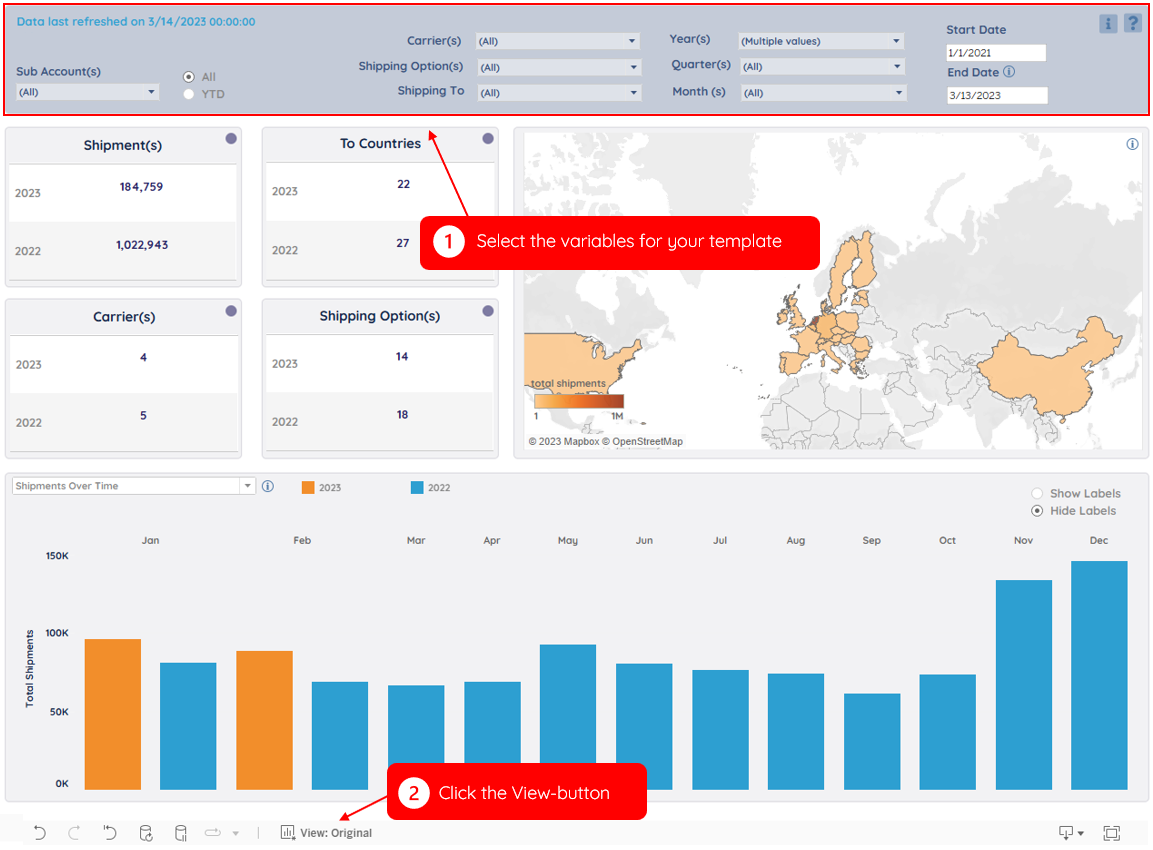Click the information 'i' icon top right

(x=1108, y=24)
